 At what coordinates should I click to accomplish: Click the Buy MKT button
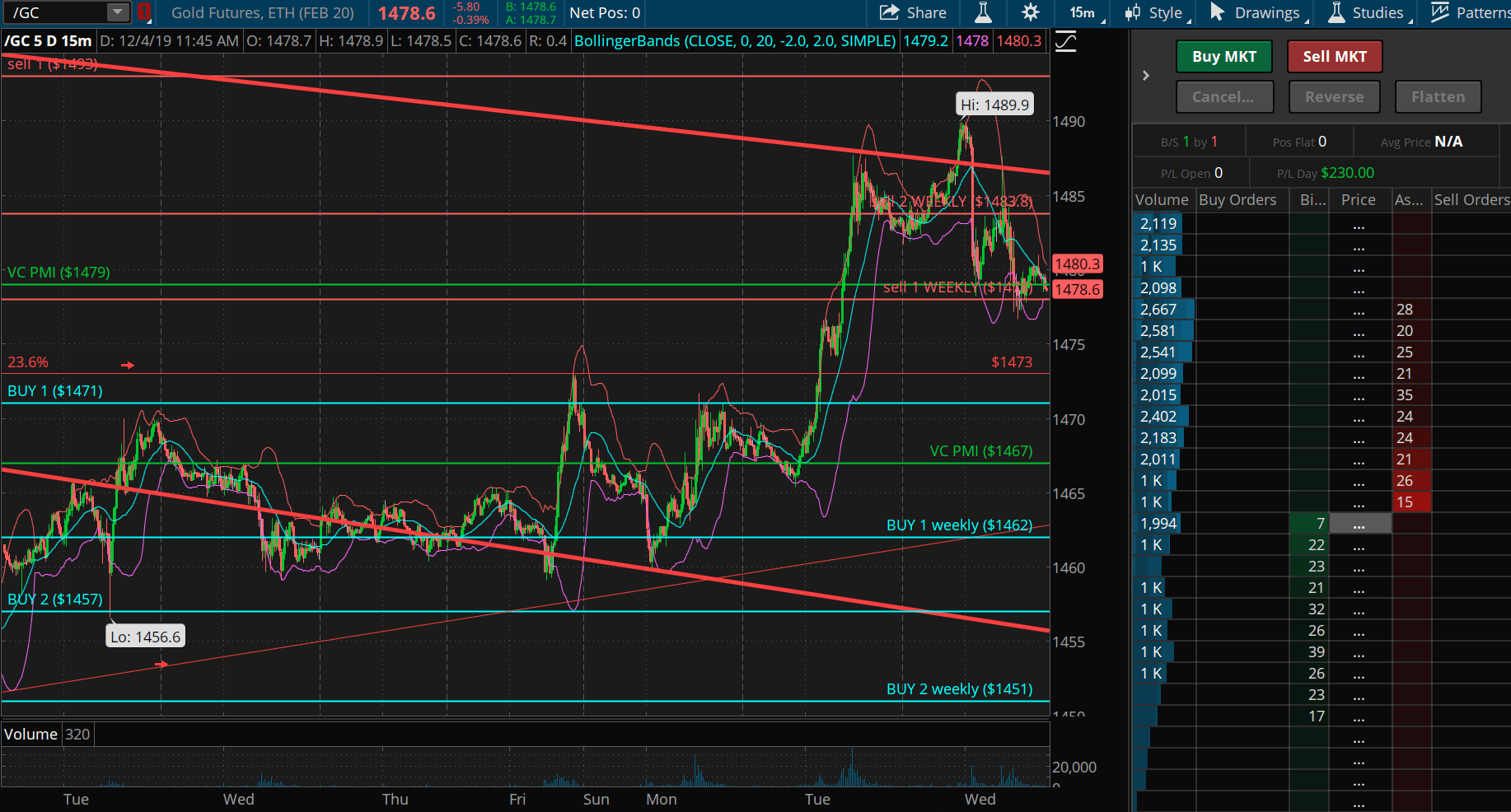(1223, 56)
